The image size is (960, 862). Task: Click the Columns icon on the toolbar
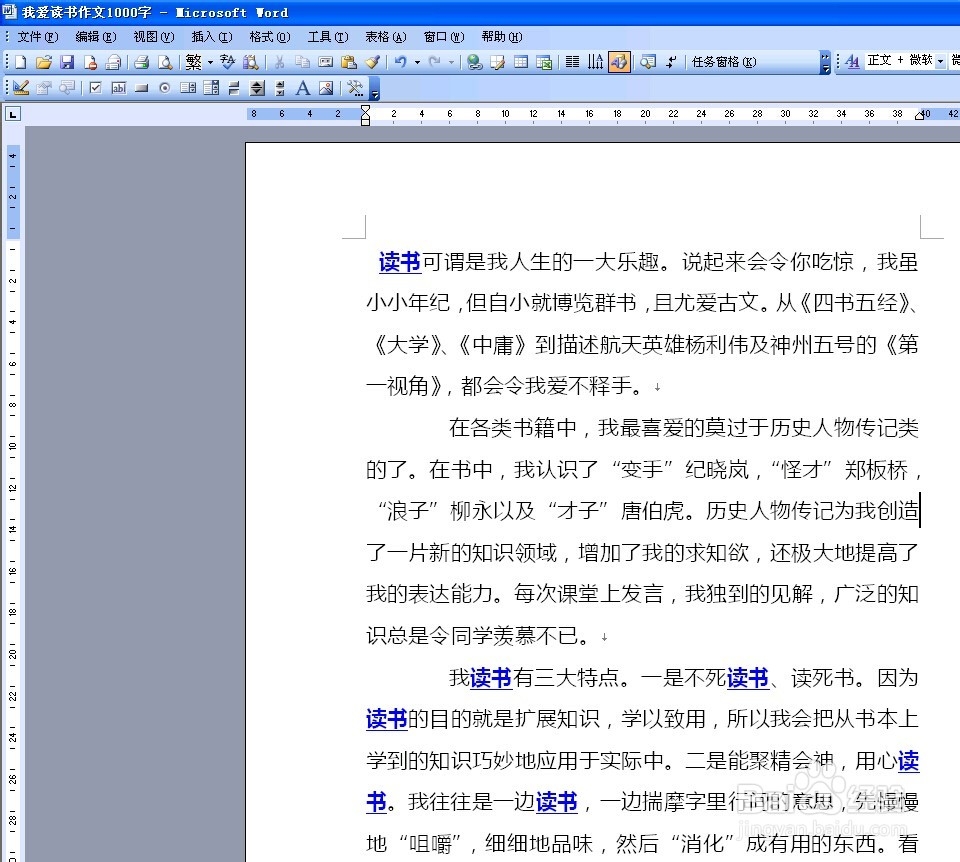pos(570,62)
